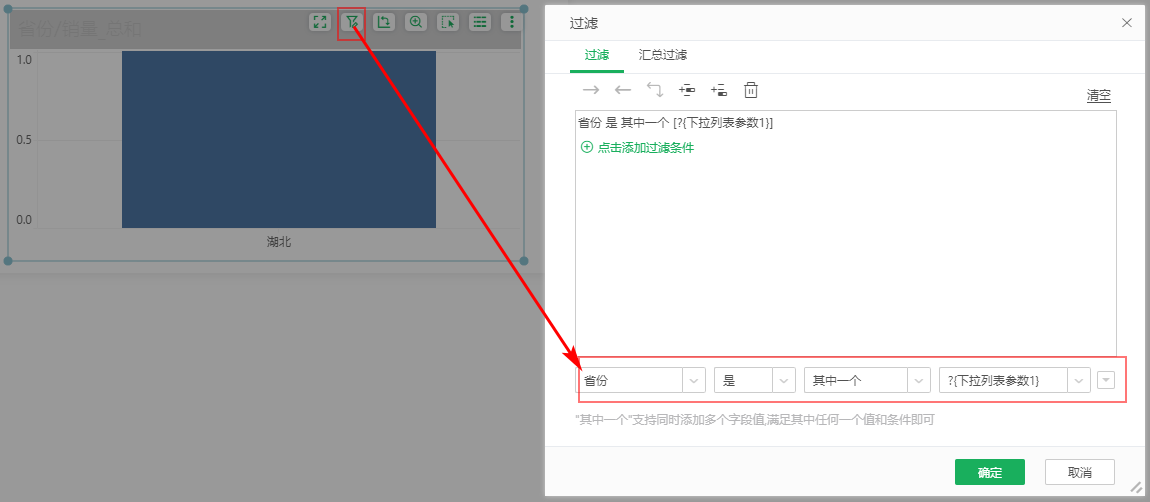Click the green 确定 button
Viewport: 1150px width, 502px height.
click(x=989, y=473)
